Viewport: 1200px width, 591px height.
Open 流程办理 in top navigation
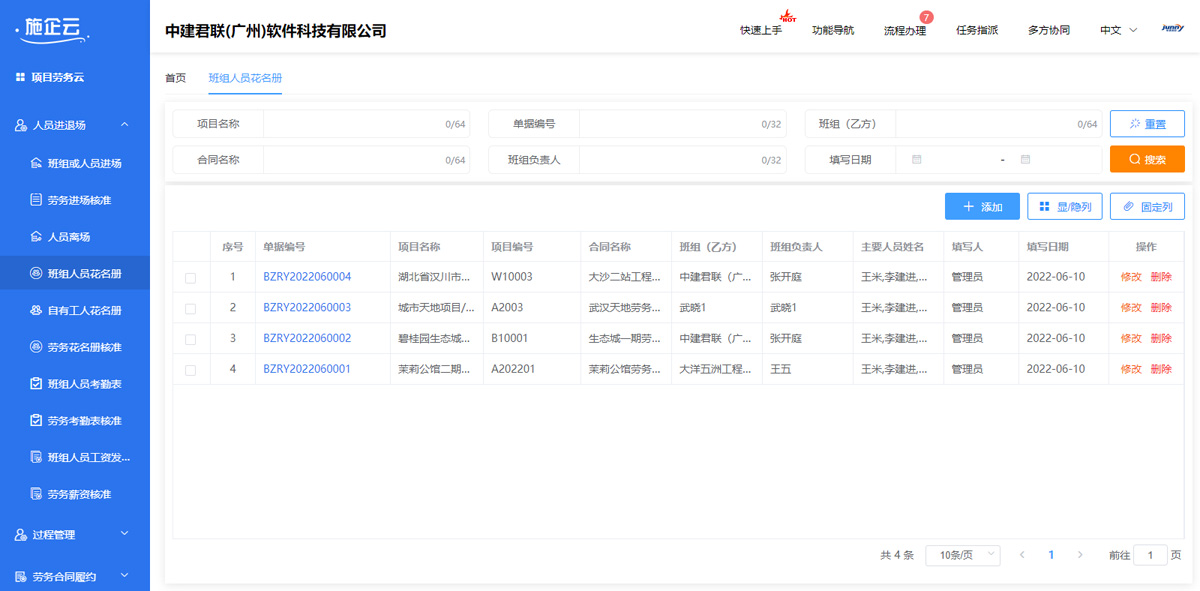[x=905, y=30]
